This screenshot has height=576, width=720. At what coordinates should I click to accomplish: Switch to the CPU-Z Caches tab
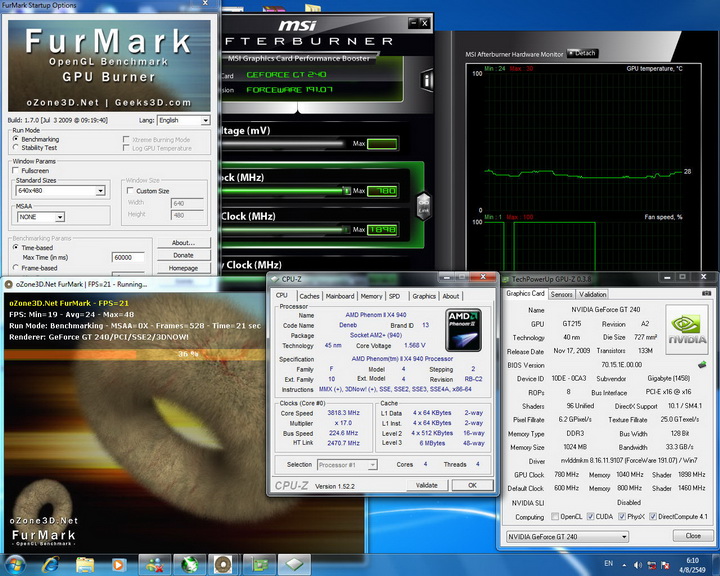pos(309,296)
